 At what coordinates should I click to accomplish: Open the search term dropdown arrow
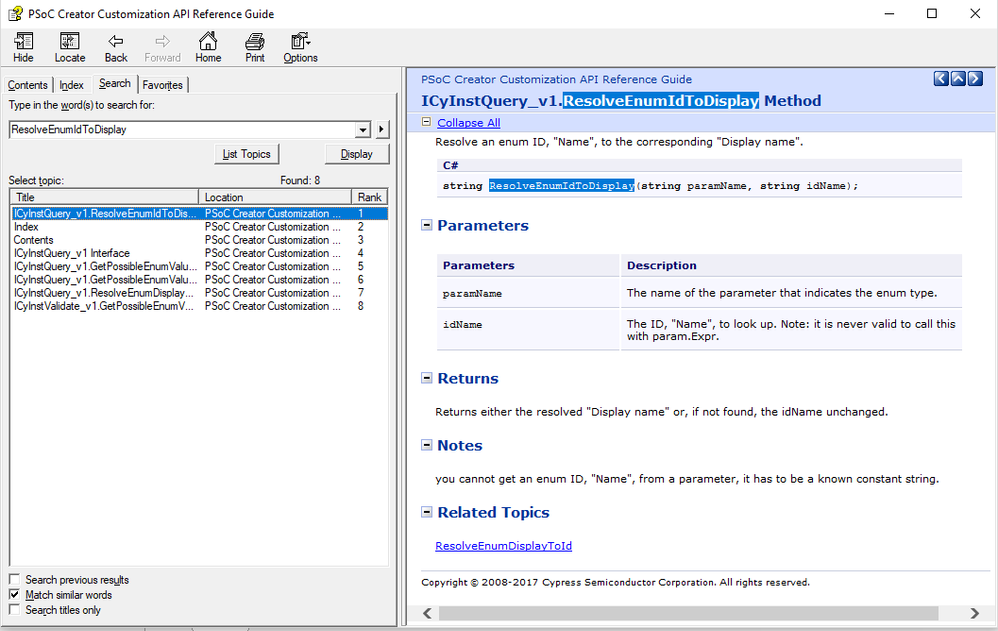pos(363,130)
